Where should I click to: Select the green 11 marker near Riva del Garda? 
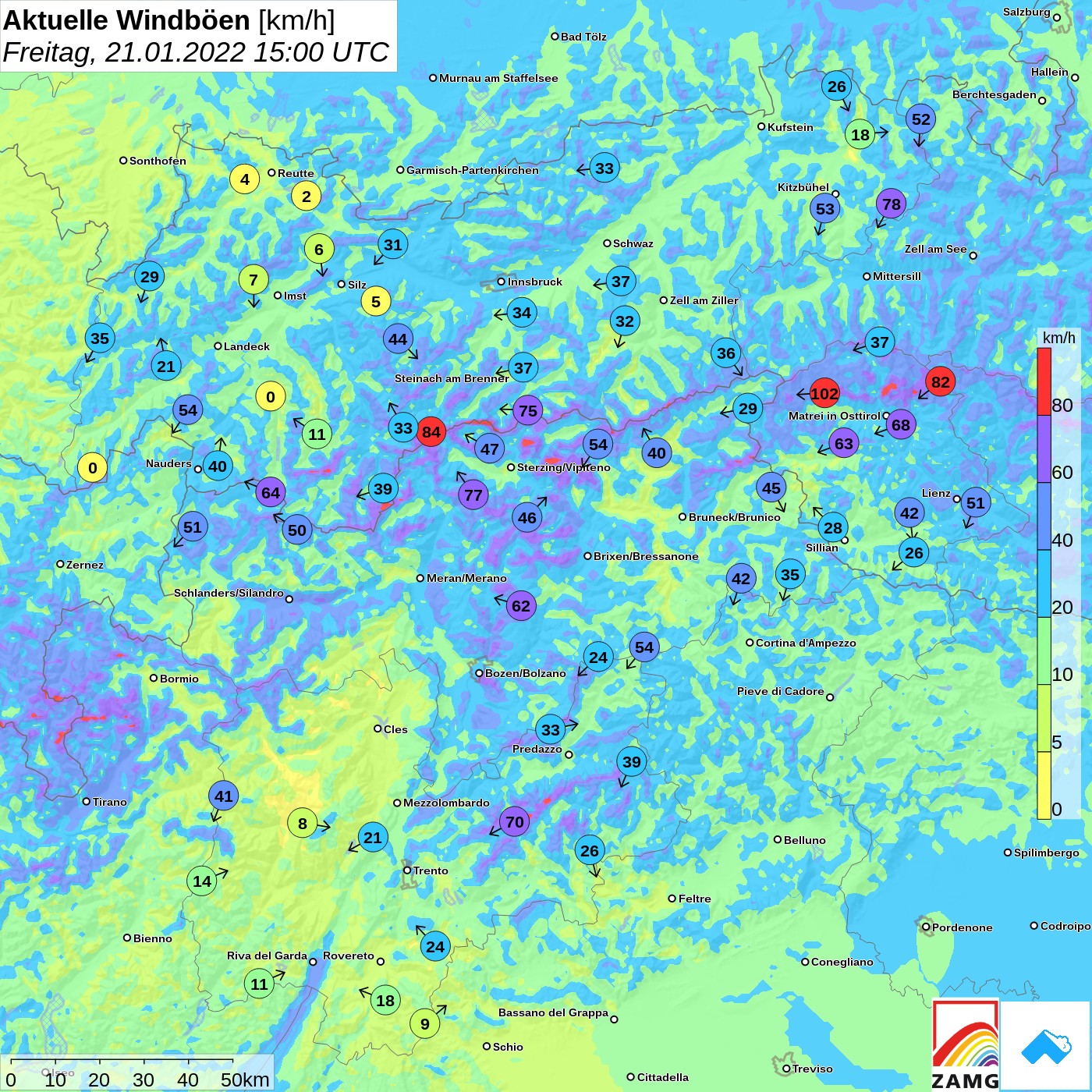[260, 984]
